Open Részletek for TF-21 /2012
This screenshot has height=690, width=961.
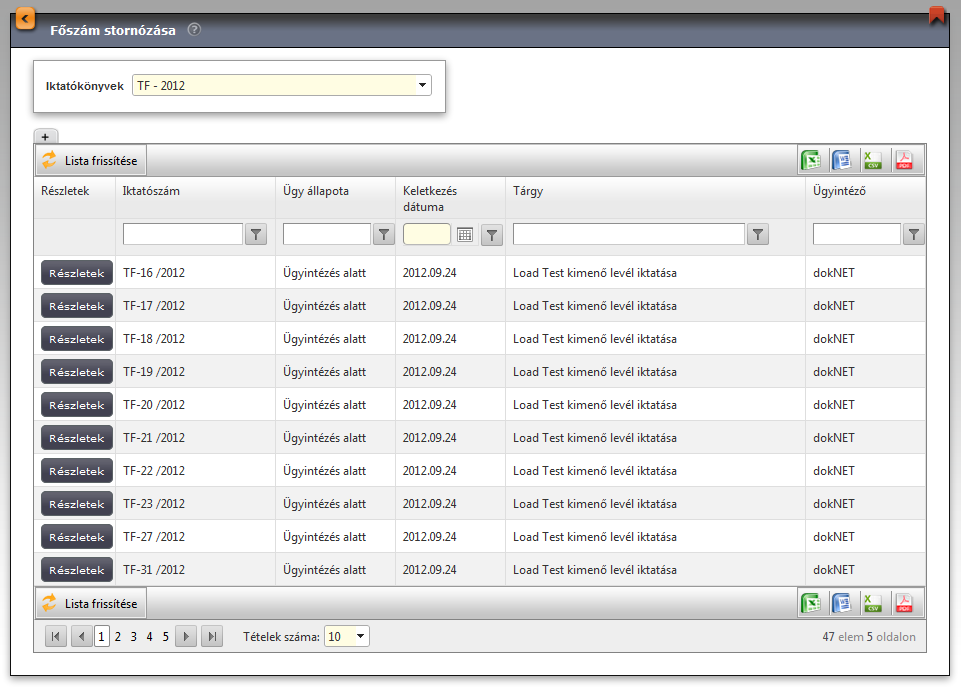(77, 438)
